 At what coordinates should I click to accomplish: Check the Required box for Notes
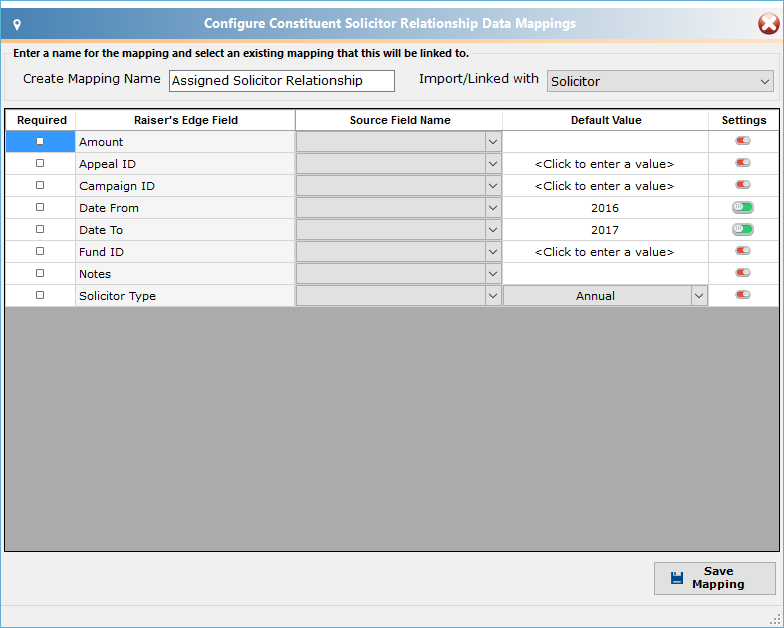(x=40, y=274)
